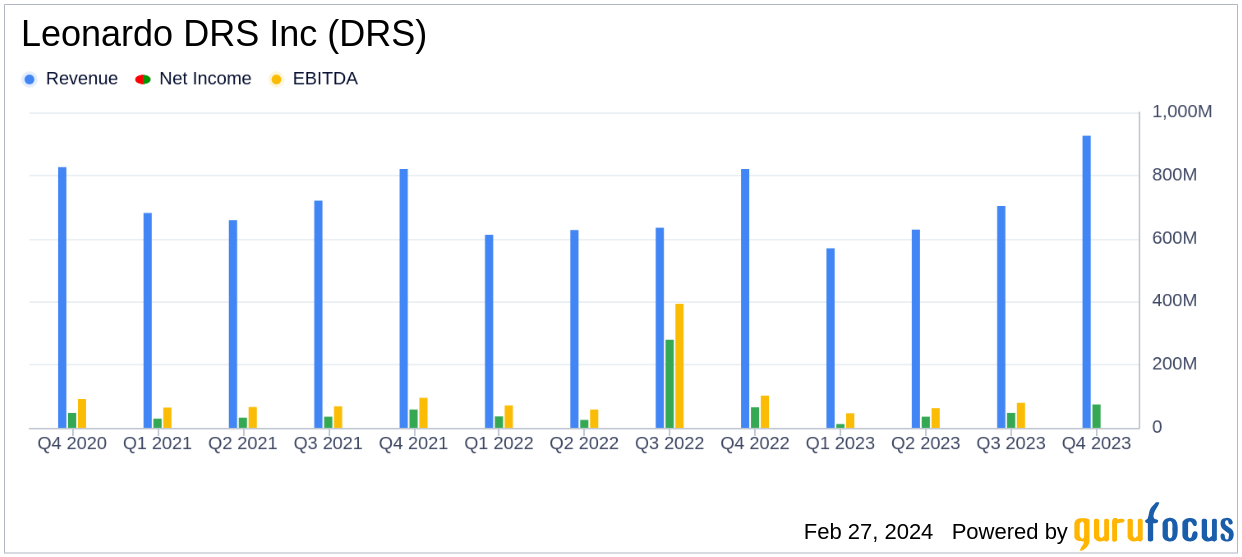Click the Q1 2022 axis label
The width and height of the screenshot is (1242, 557).
(499, 443)
